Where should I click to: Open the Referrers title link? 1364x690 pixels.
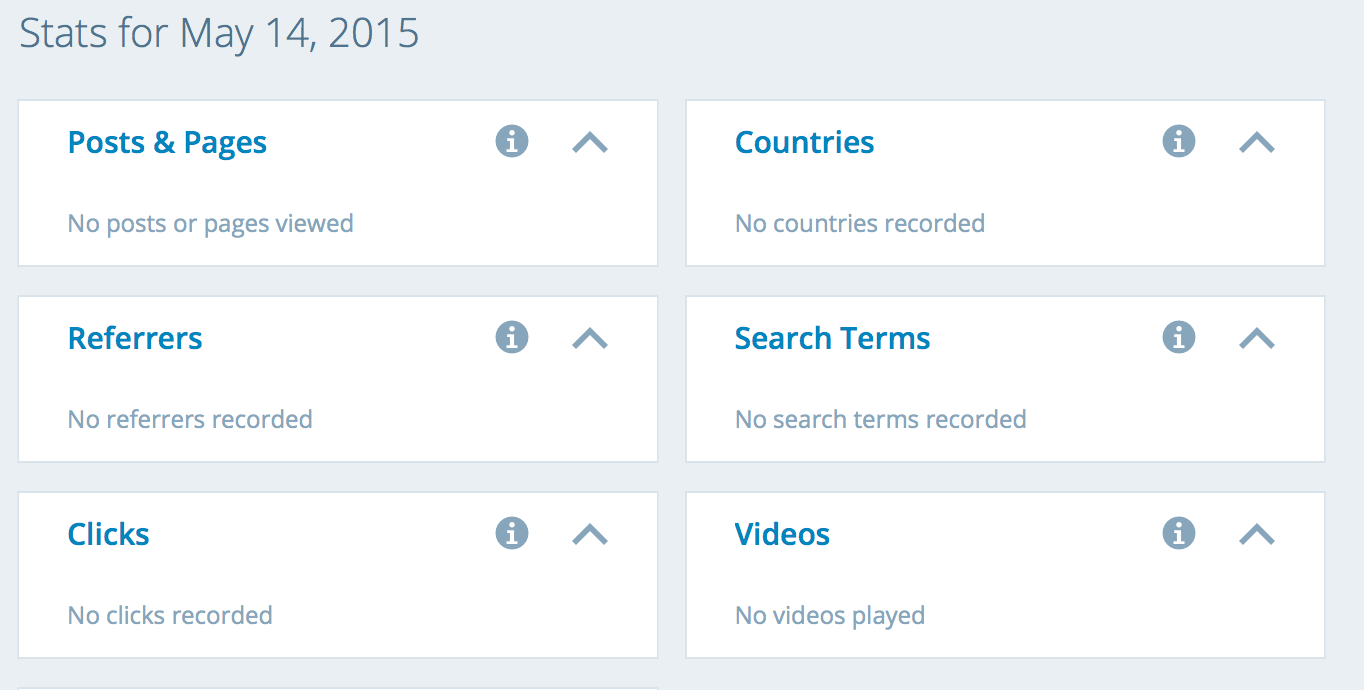(135, 339)
